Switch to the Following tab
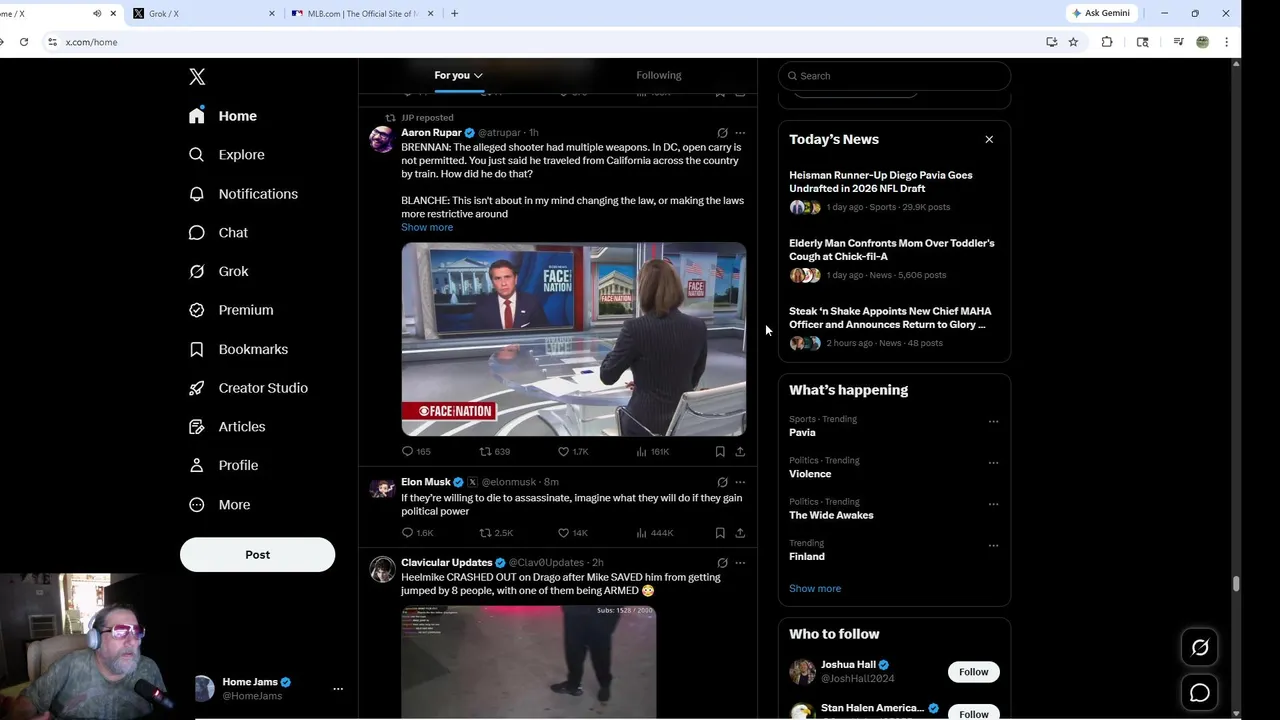 pyautogui.click(x=658, y=75)
